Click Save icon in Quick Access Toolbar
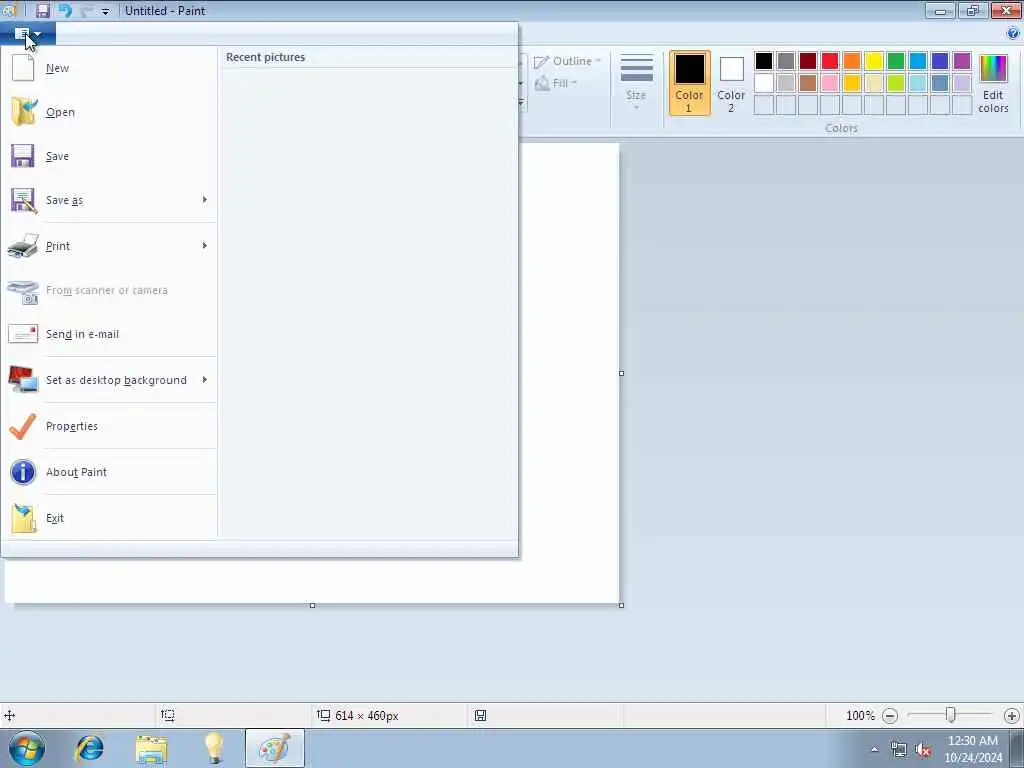 click(42, 10)
